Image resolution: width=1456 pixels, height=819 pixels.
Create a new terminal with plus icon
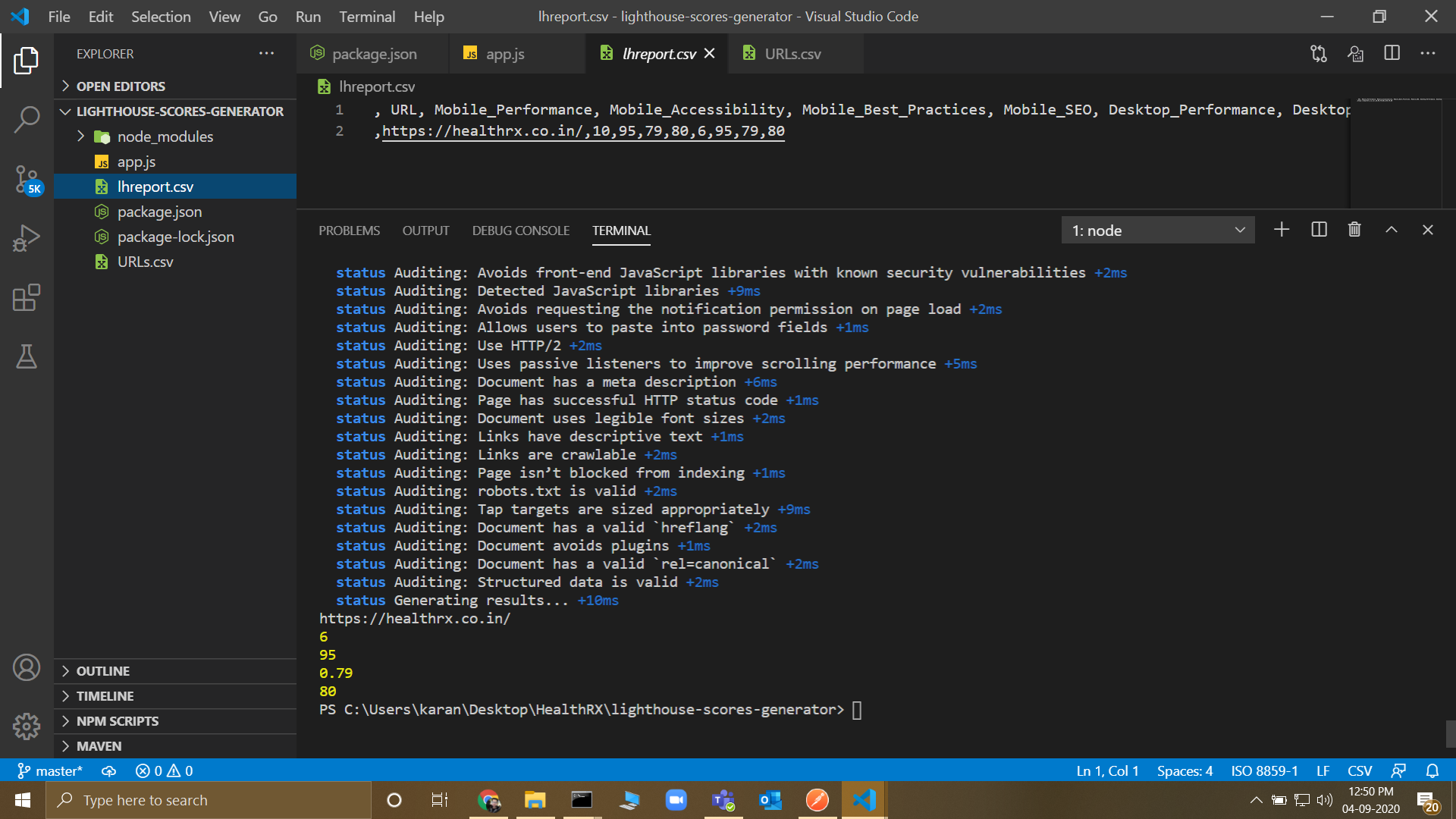pos(1282,230)
